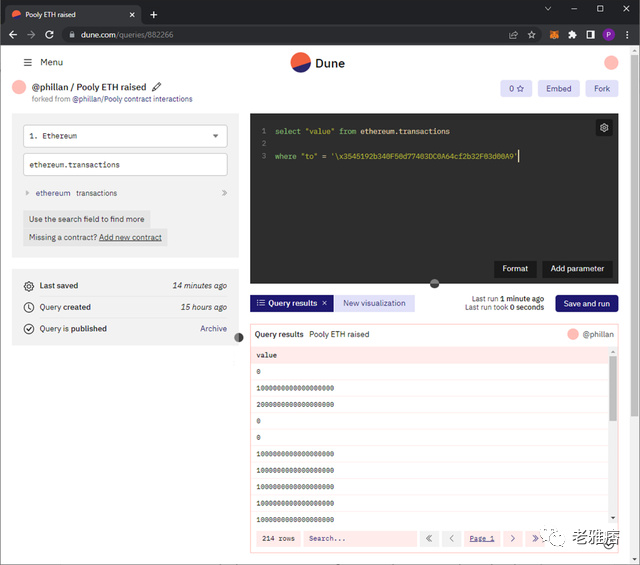This screenshot has height=565, width=640.
Task: Click Add parameter button
Action: coord(577,269)
